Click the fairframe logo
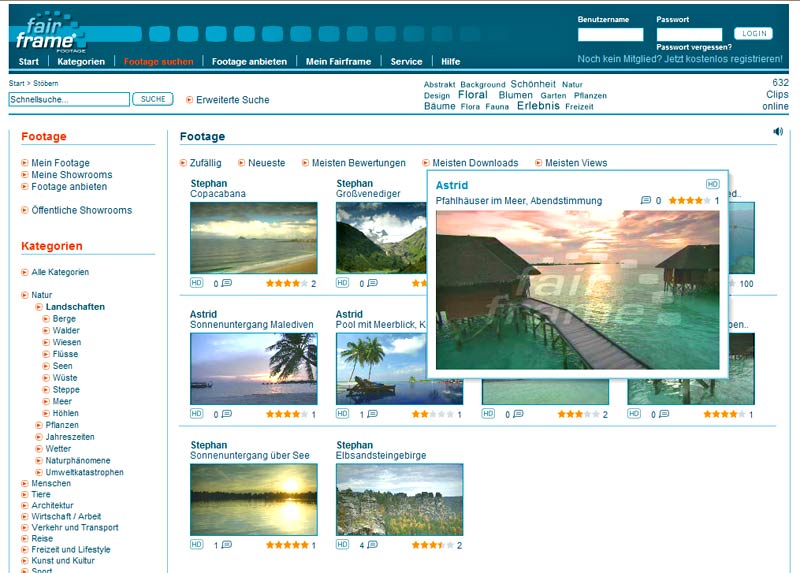Viewport: 800px width, 573px height. tap(46, 34)
